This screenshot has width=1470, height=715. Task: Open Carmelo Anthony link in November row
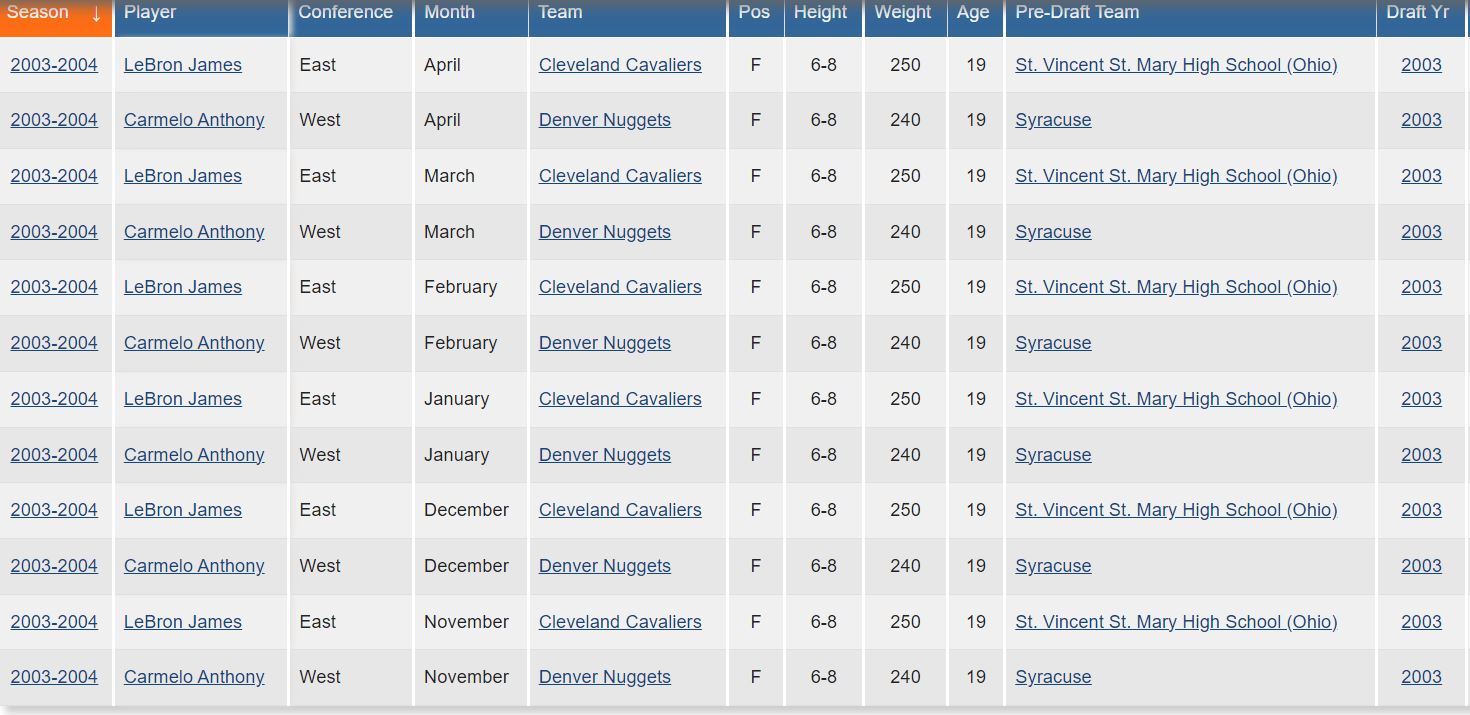point(194,677)
